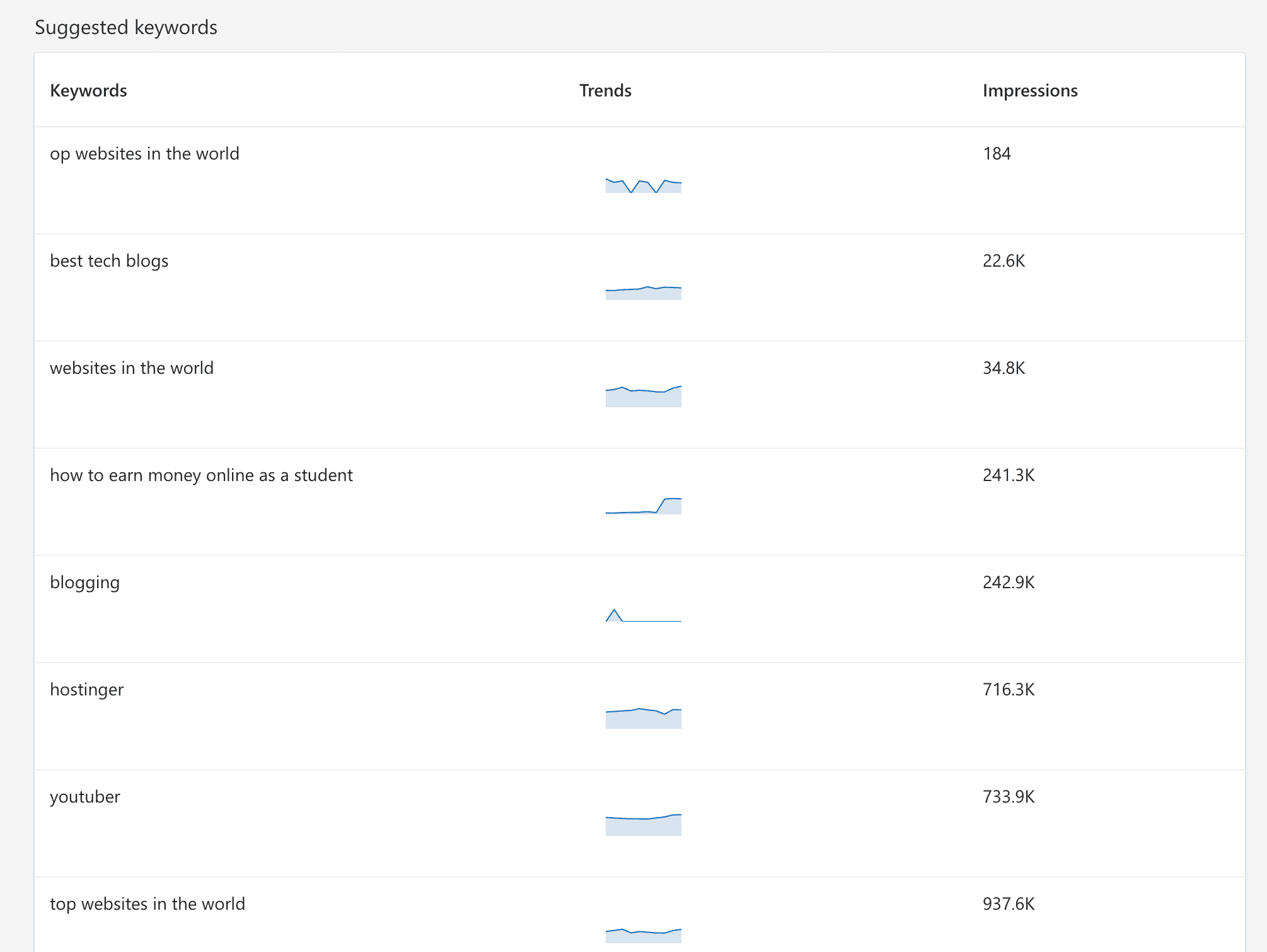
Task: Select the "hostinger" keyword
Action: pyautogui.click(x=87, y=689)
